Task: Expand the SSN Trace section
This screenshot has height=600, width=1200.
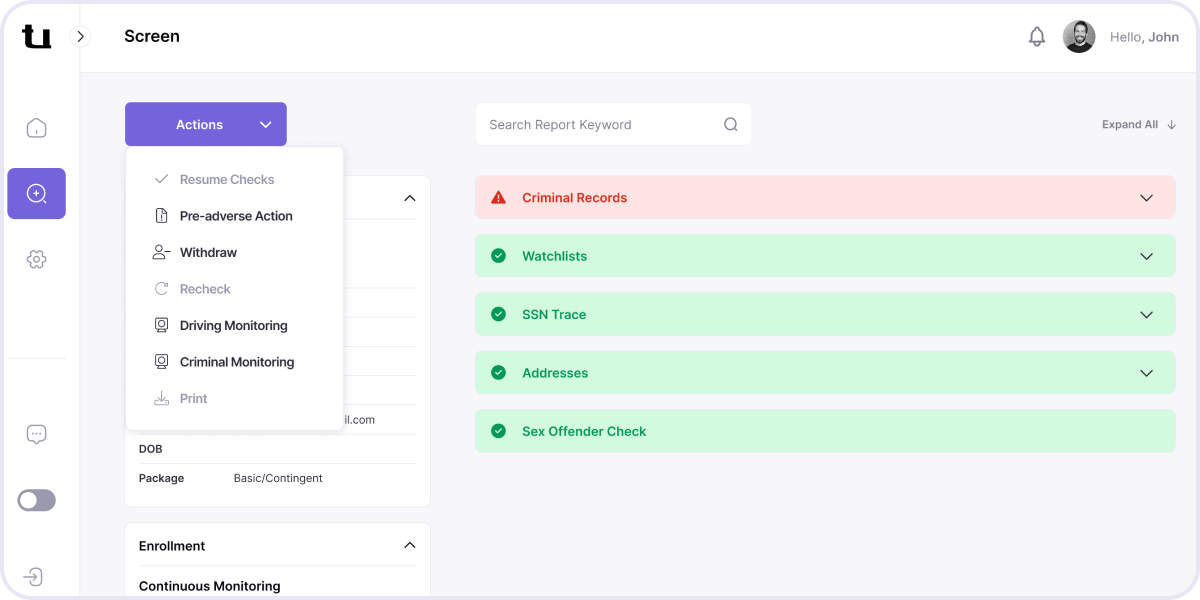Action: click(1146, 315)
